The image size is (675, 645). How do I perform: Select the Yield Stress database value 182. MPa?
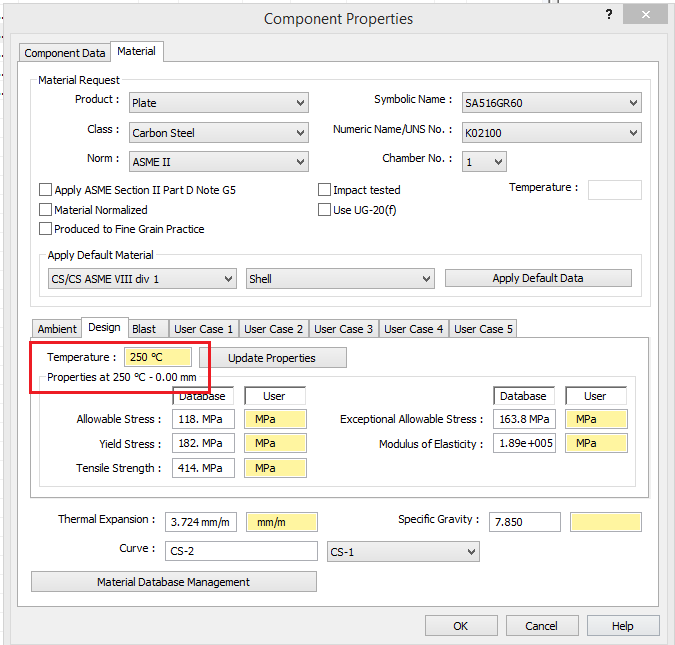(203, 443)
